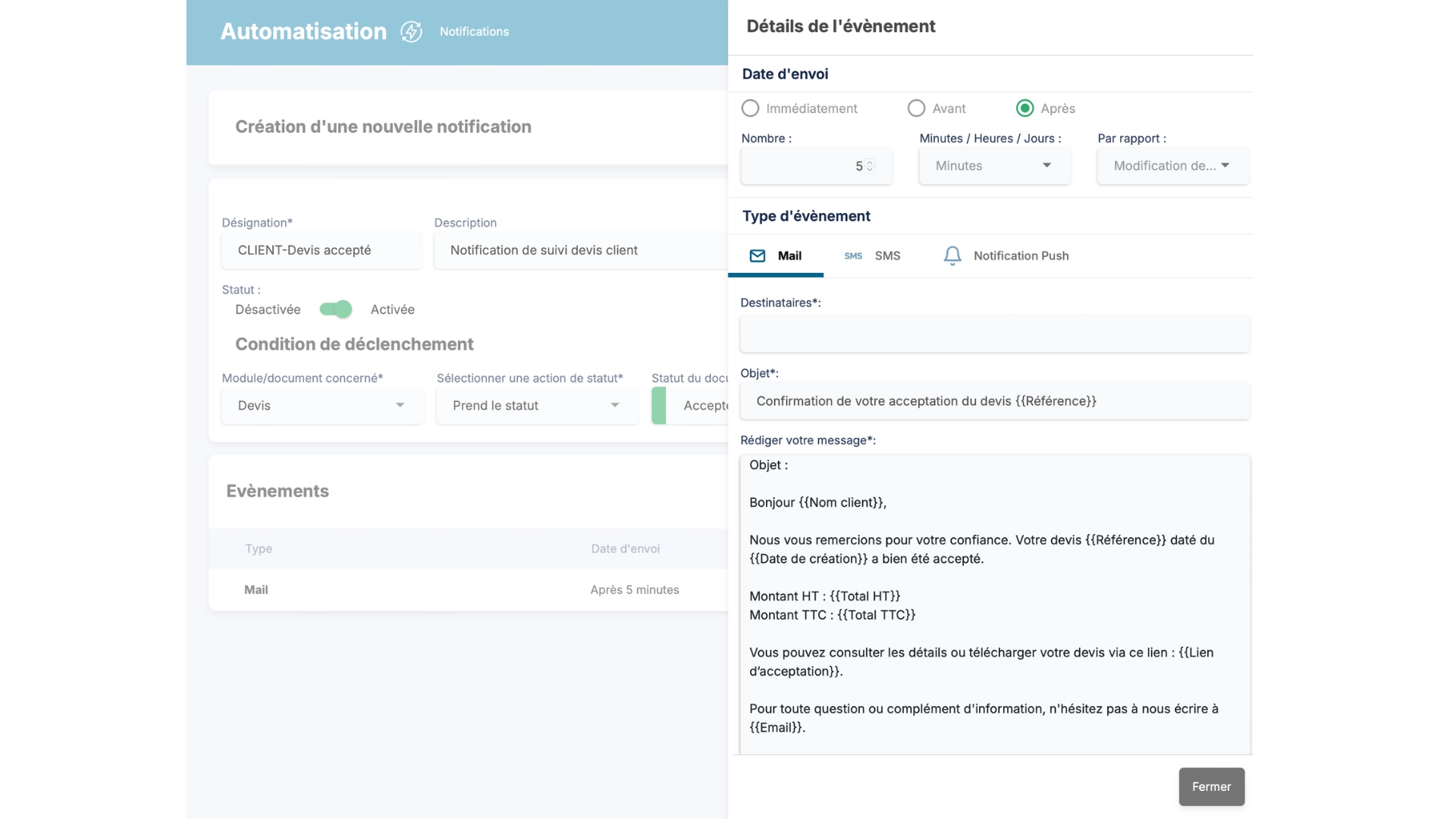
Task: Open the Prend le statut dropdown
Action: point(537,406)
